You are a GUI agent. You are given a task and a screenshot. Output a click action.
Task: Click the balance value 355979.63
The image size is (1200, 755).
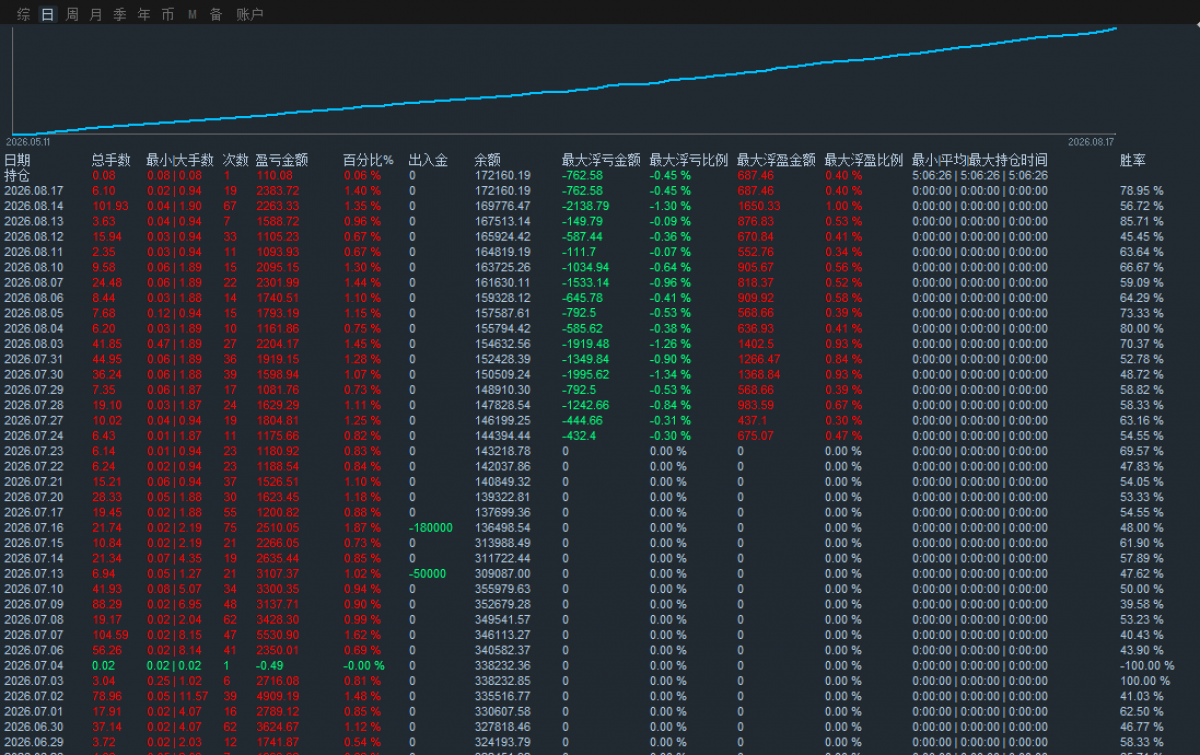[502, 589]
